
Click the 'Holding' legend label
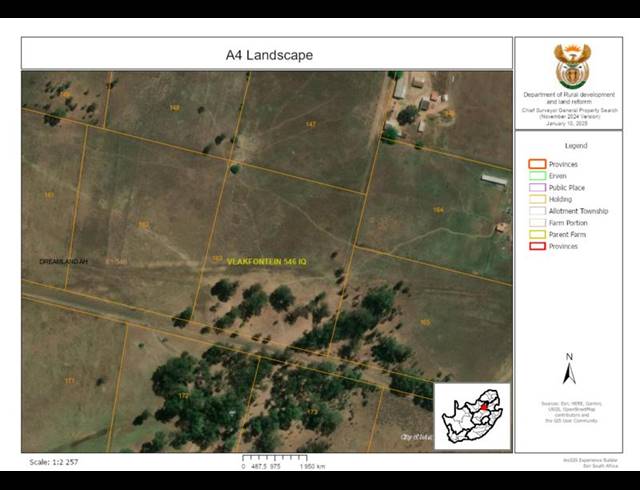click(560, 199)
